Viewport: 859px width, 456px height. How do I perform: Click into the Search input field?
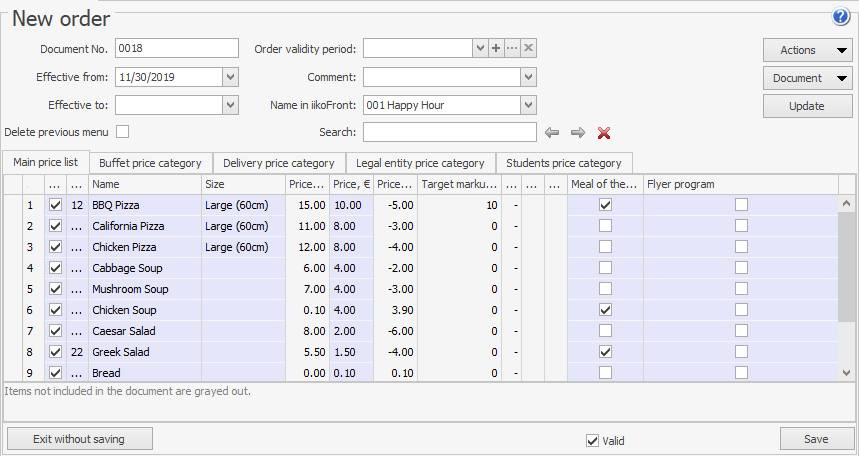[449, 133]
